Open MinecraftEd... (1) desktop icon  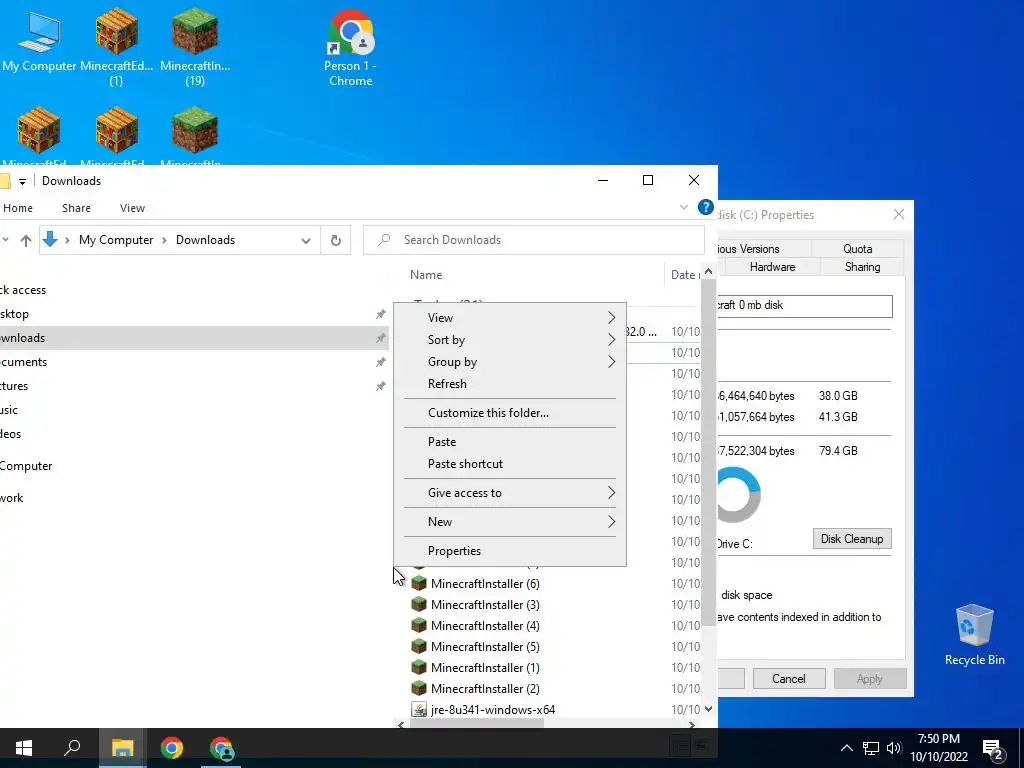point(116,47)
